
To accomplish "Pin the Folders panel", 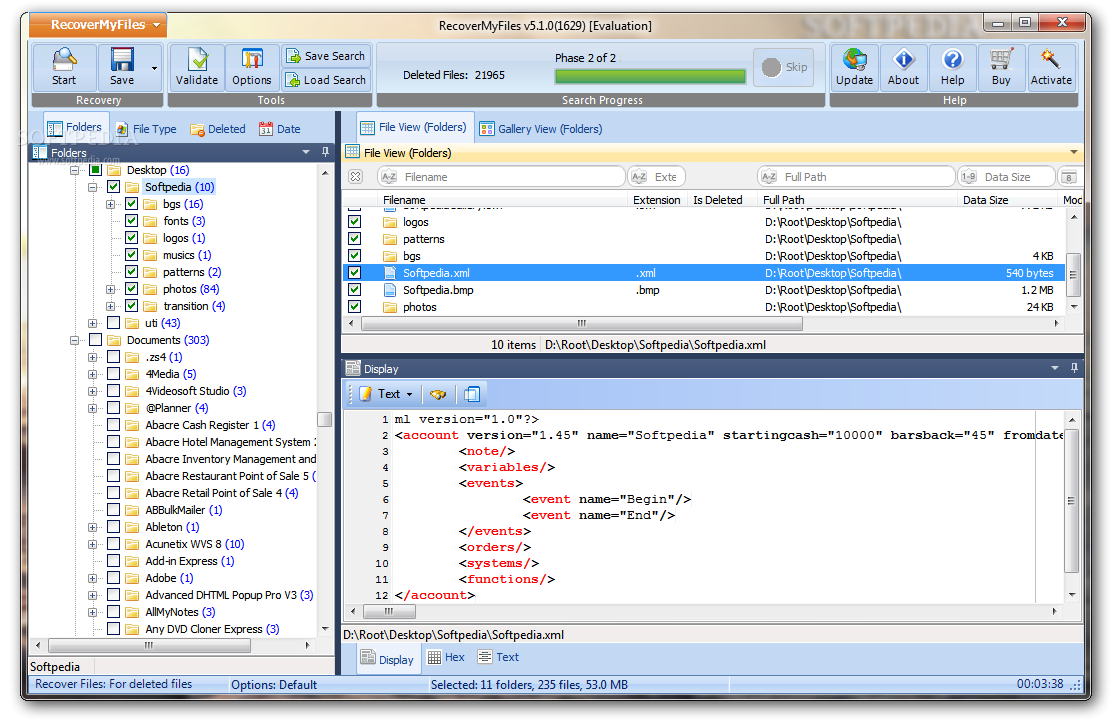I will (326, 152).
